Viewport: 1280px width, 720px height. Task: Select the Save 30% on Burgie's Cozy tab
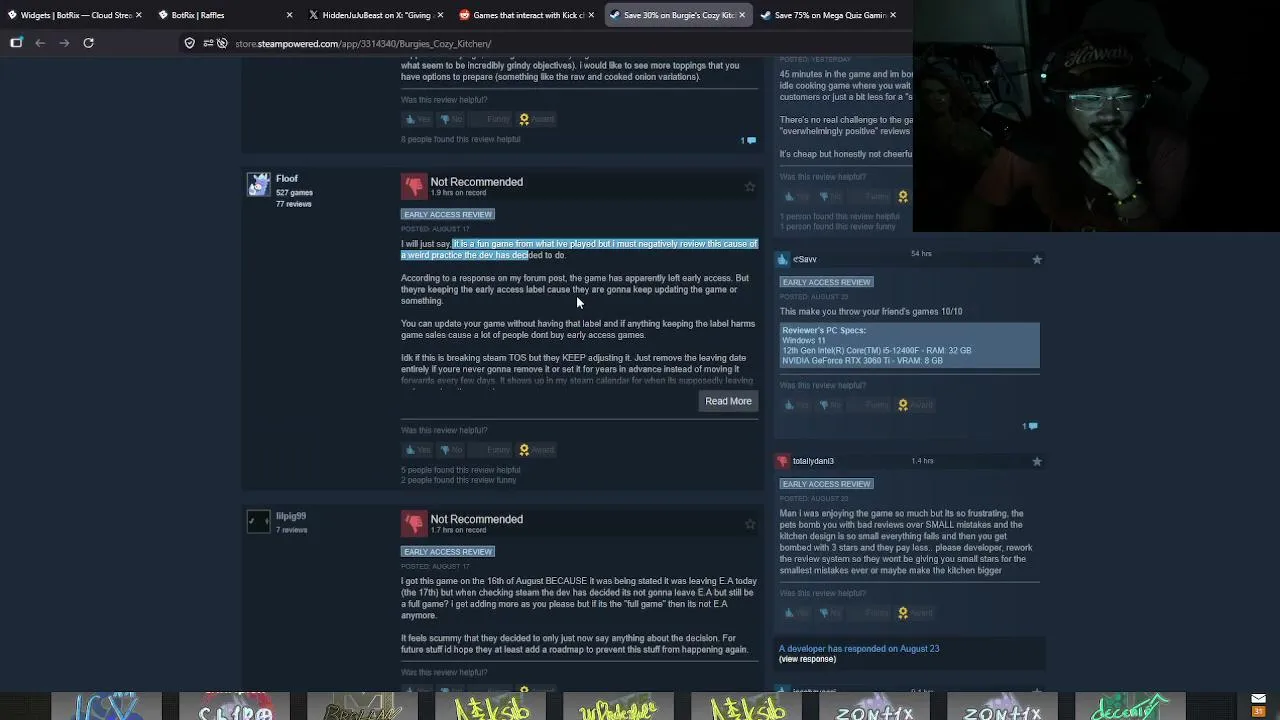tap(677, 15)
